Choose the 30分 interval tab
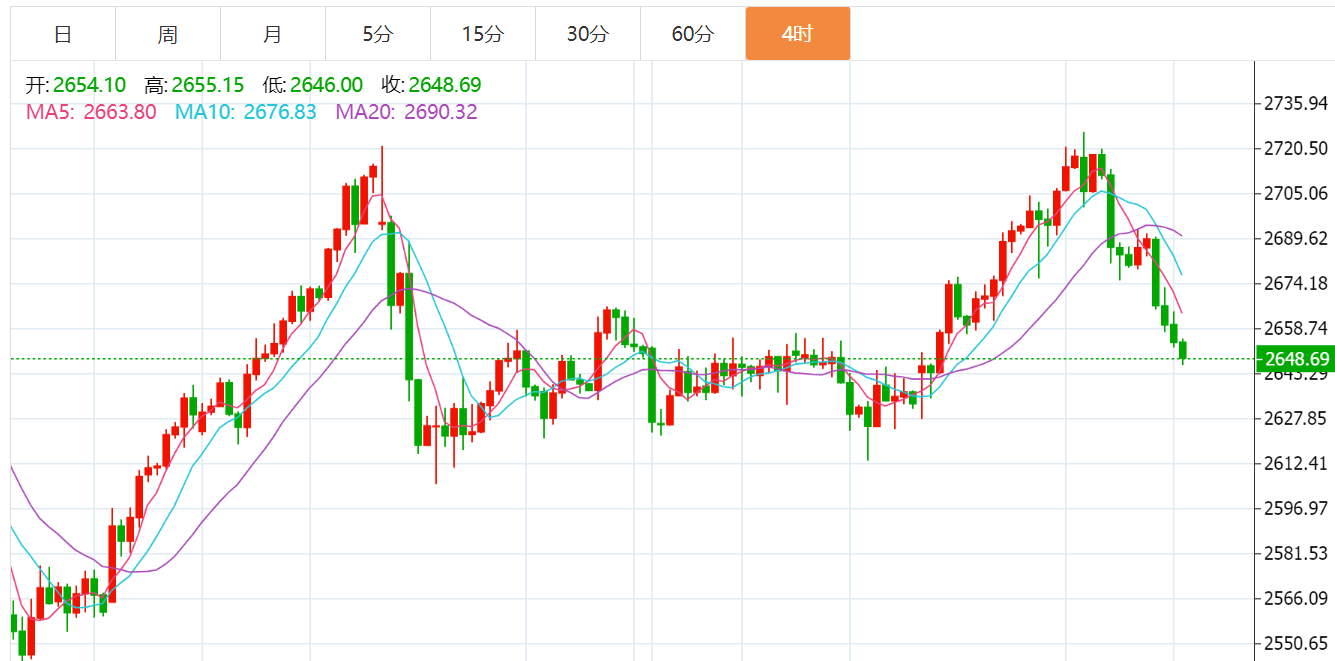1335x661 pixels. click(588, 34)
